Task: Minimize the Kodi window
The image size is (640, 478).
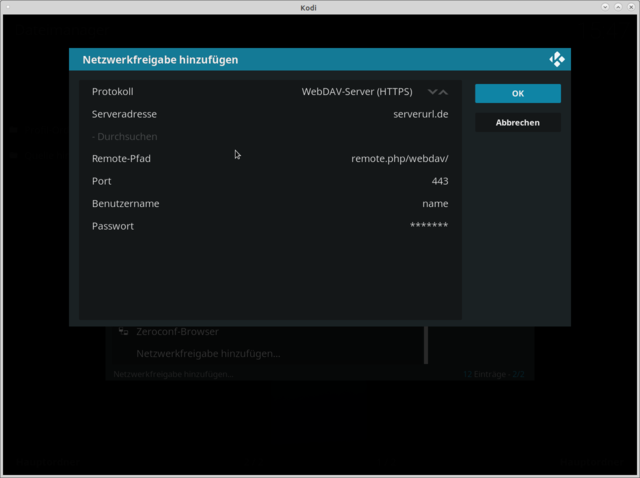Action: click(605, 7)
